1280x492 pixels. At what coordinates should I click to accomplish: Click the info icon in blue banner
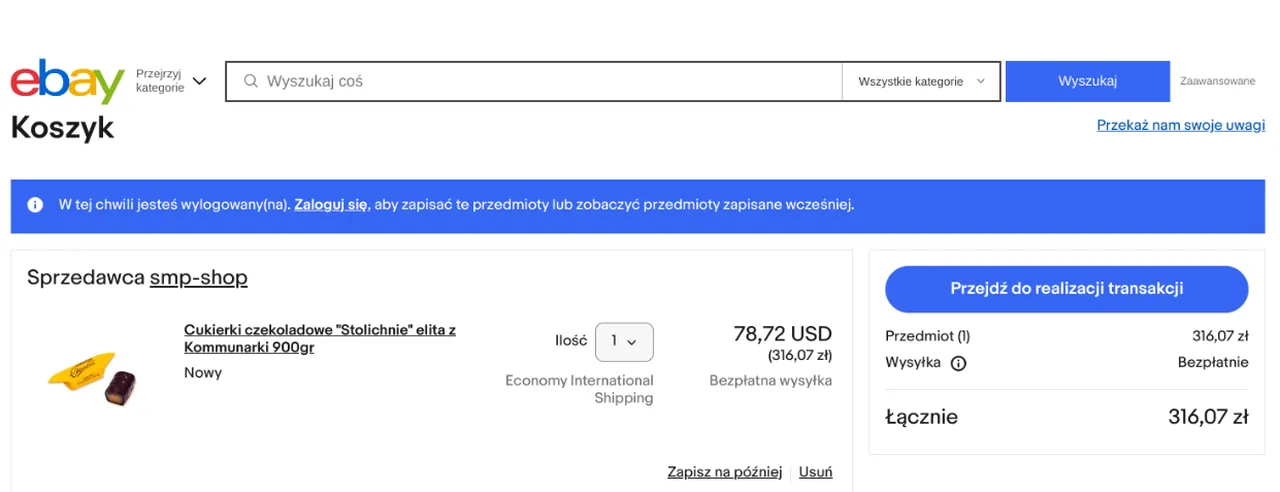(x=35, y=205)
